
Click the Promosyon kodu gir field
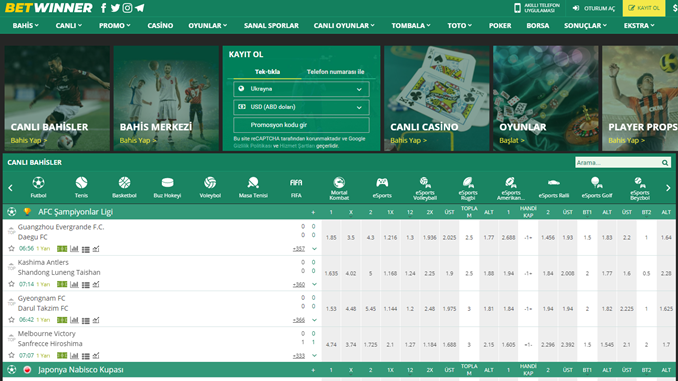coord(301,125)
